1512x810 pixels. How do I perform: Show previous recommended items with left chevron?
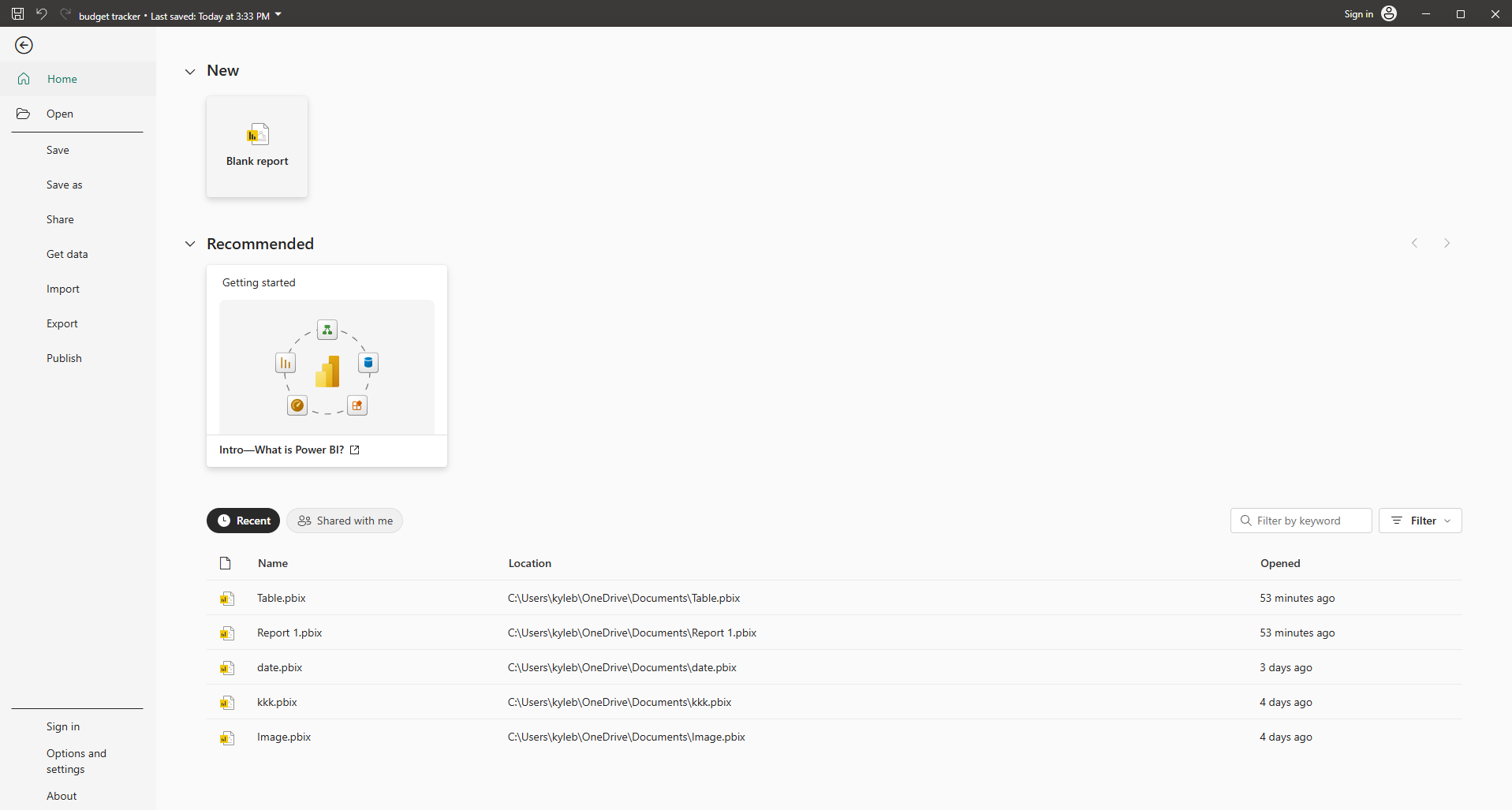click(1414, 243)
